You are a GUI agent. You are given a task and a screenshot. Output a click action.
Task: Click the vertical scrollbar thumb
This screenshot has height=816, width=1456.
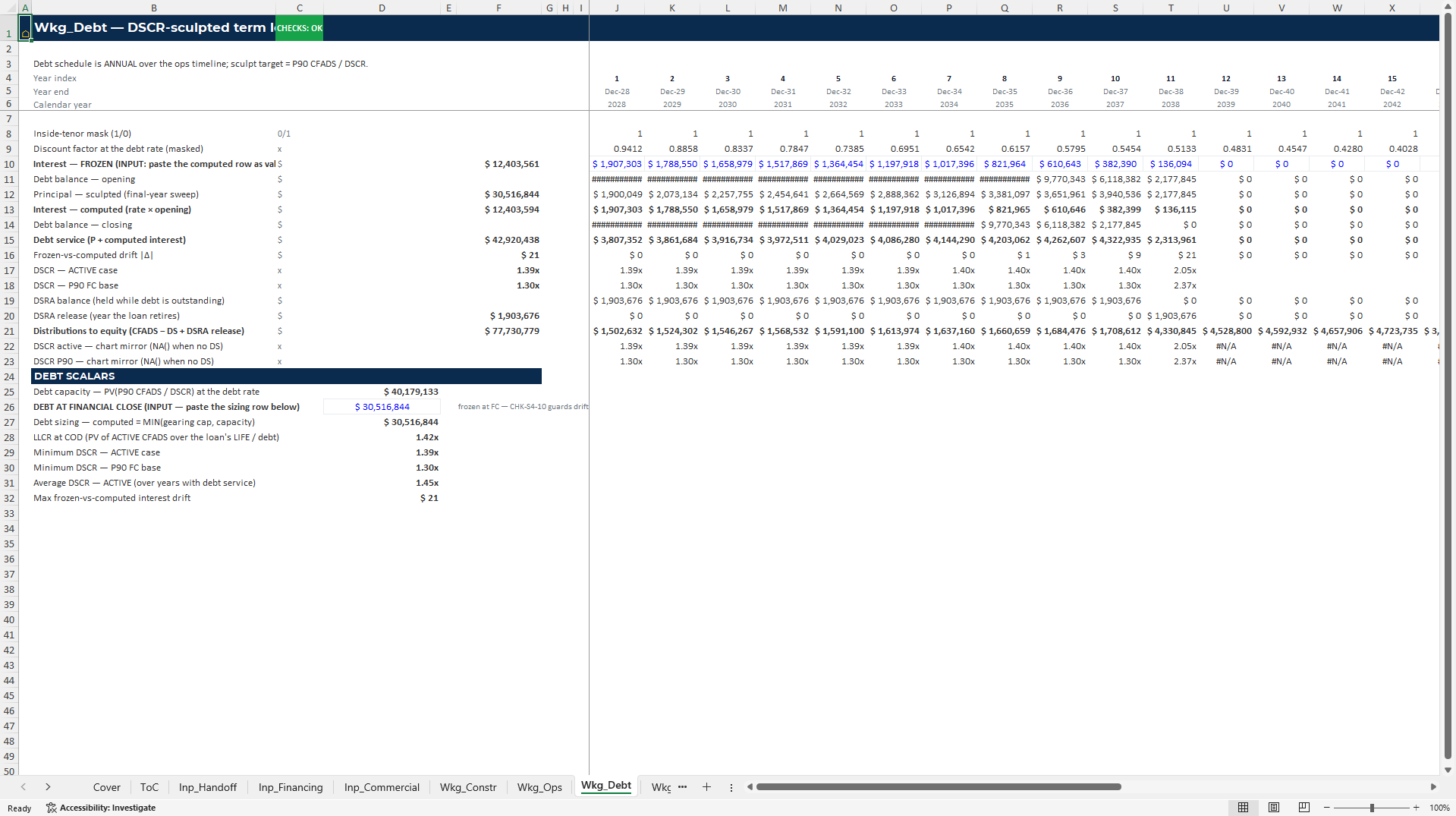[1448, 387]
